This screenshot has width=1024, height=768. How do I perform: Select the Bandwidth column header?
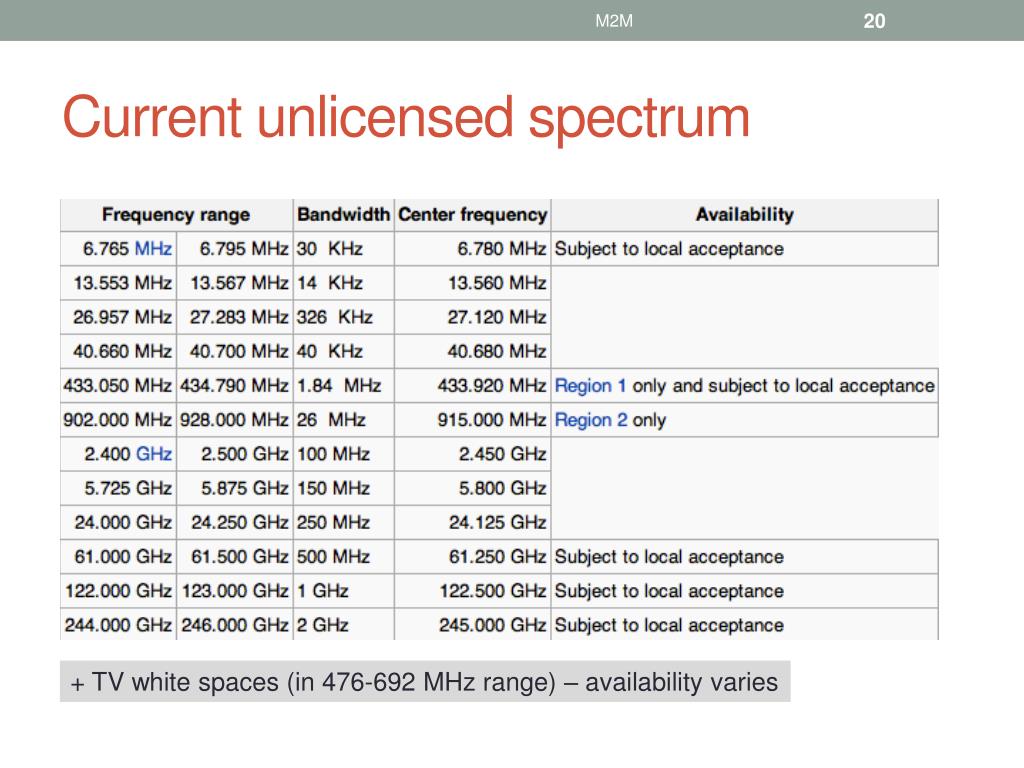click(344, 215)
